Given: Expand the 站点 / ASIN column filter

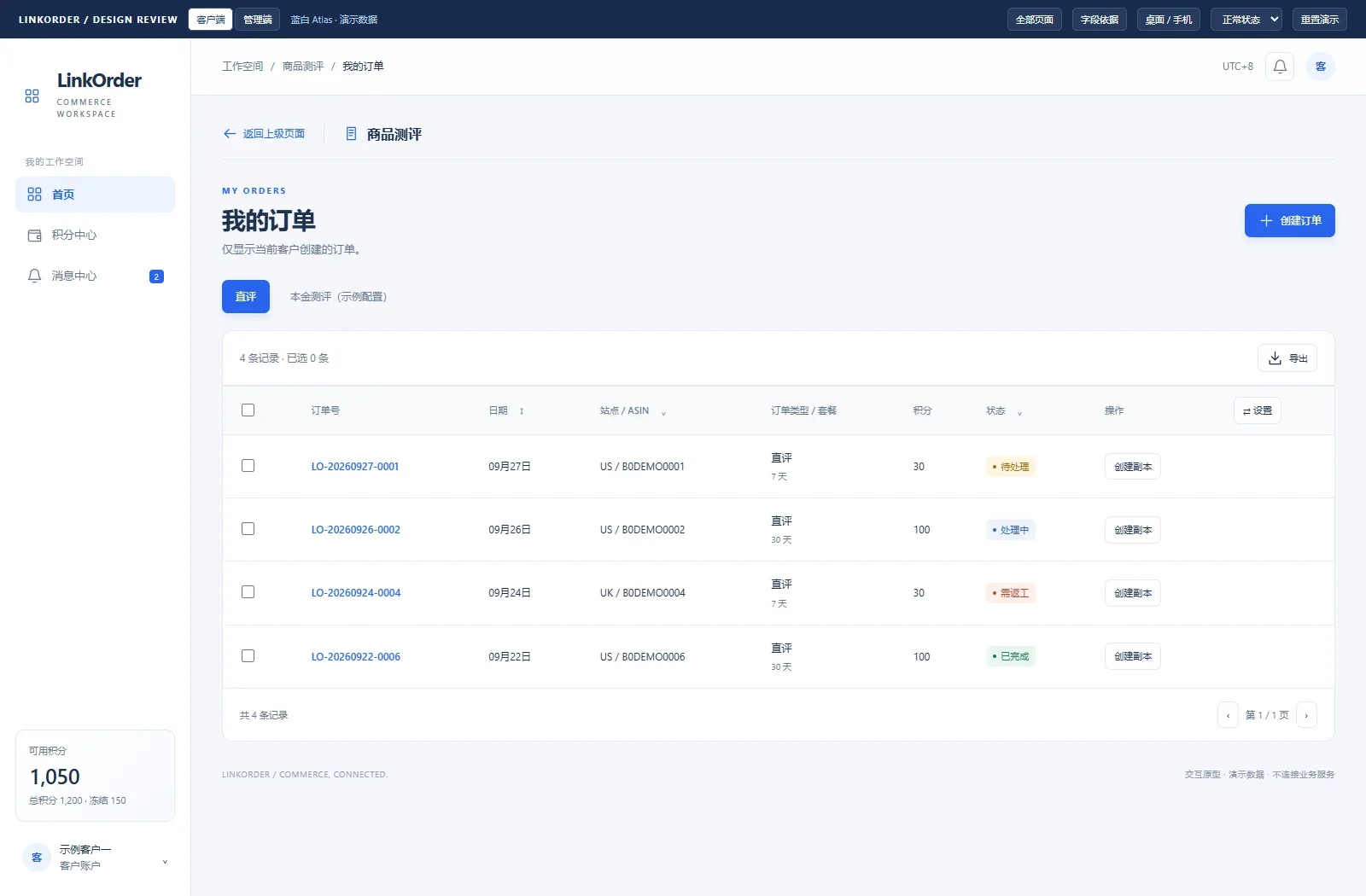Looking at the screenshot, I should click(x=663, y=413).
